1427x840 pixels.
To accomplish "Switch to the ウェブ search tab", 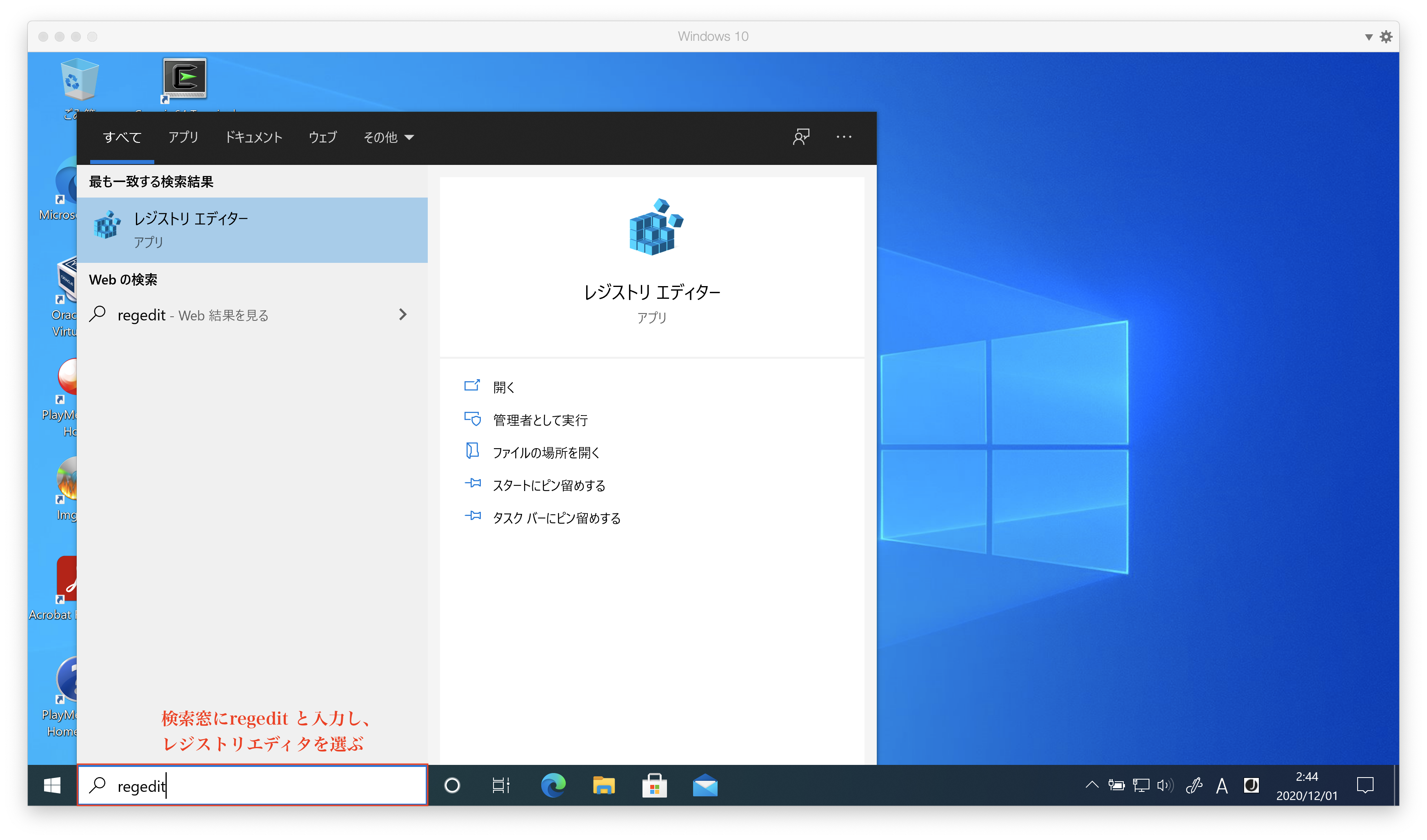I will (323, 137).
